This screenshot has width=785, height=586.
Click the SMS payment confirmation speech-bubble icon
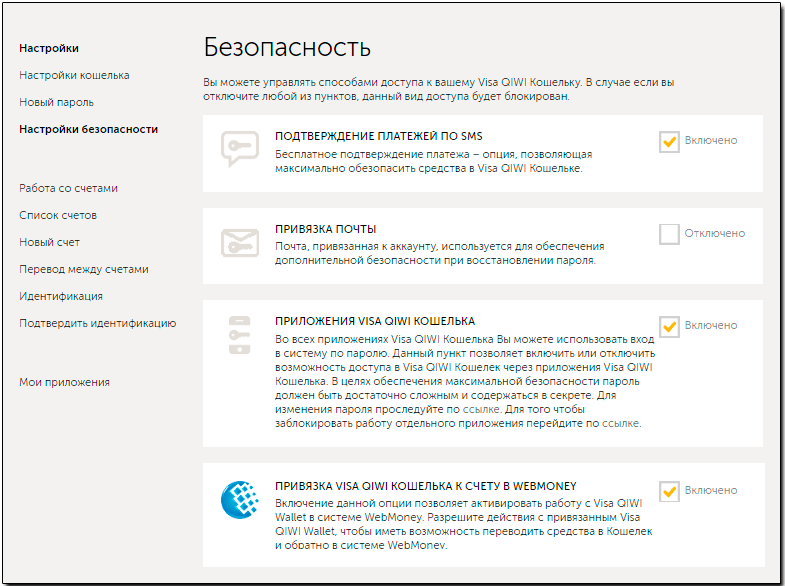(240, 149)
